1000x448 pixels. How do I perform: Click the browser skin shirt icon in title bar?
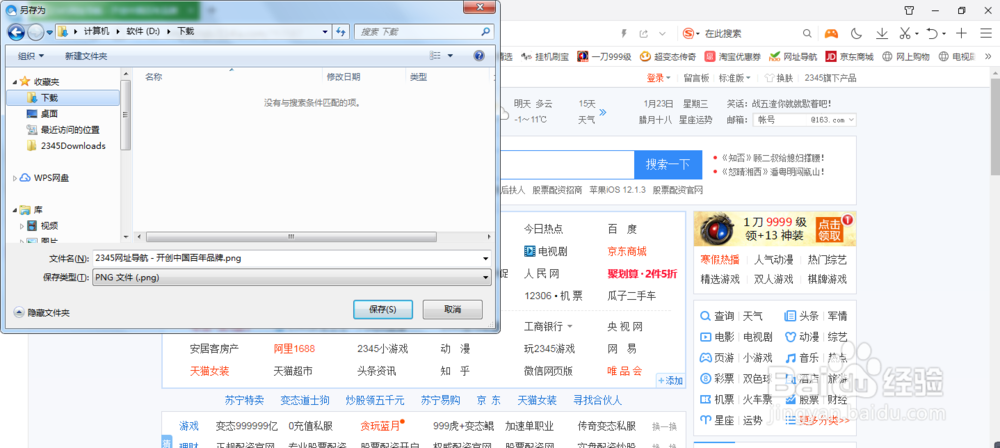pos(909,10)
